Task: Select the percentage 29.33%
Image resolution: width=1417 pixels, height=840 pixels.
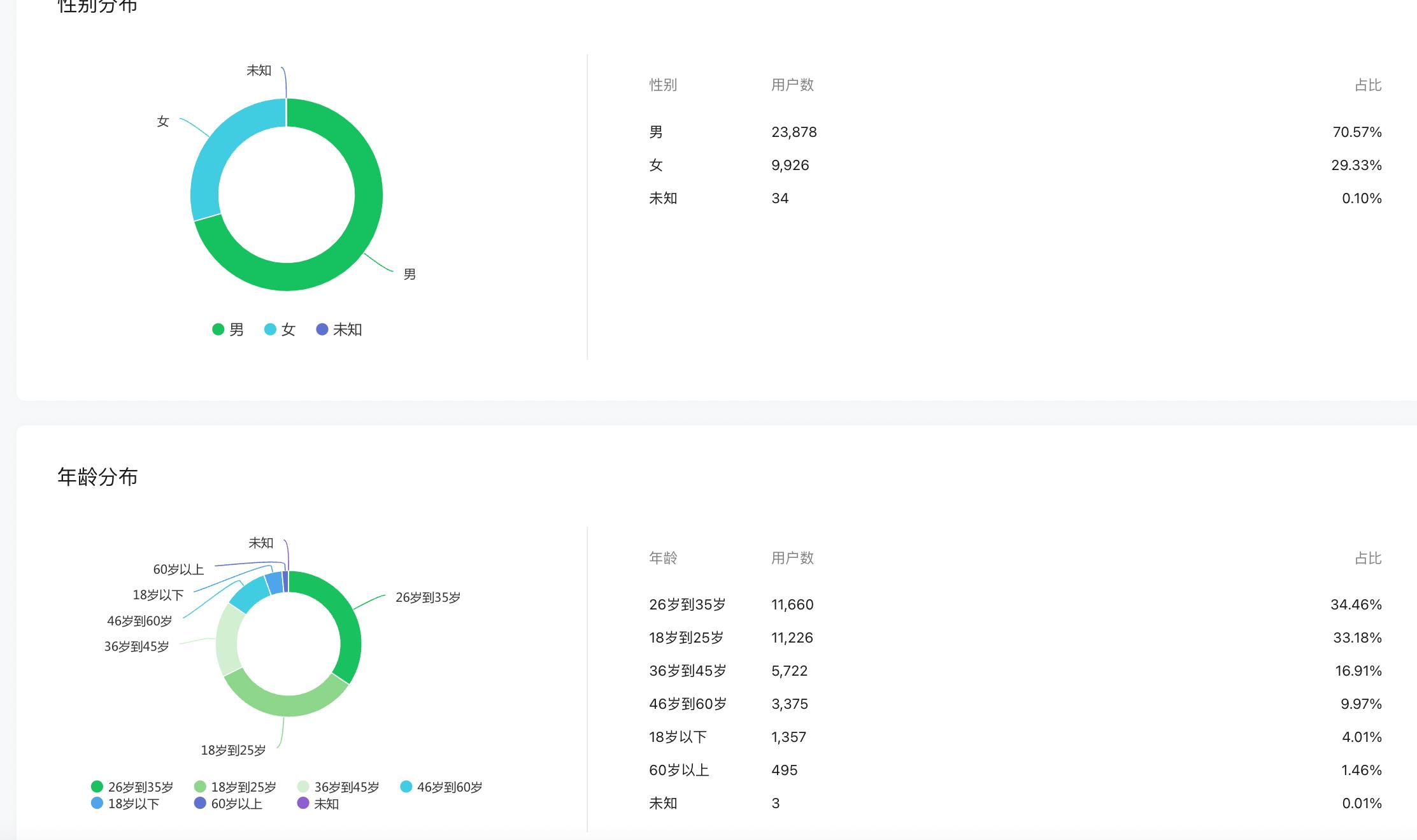Action: click(x=1356, y=165)
